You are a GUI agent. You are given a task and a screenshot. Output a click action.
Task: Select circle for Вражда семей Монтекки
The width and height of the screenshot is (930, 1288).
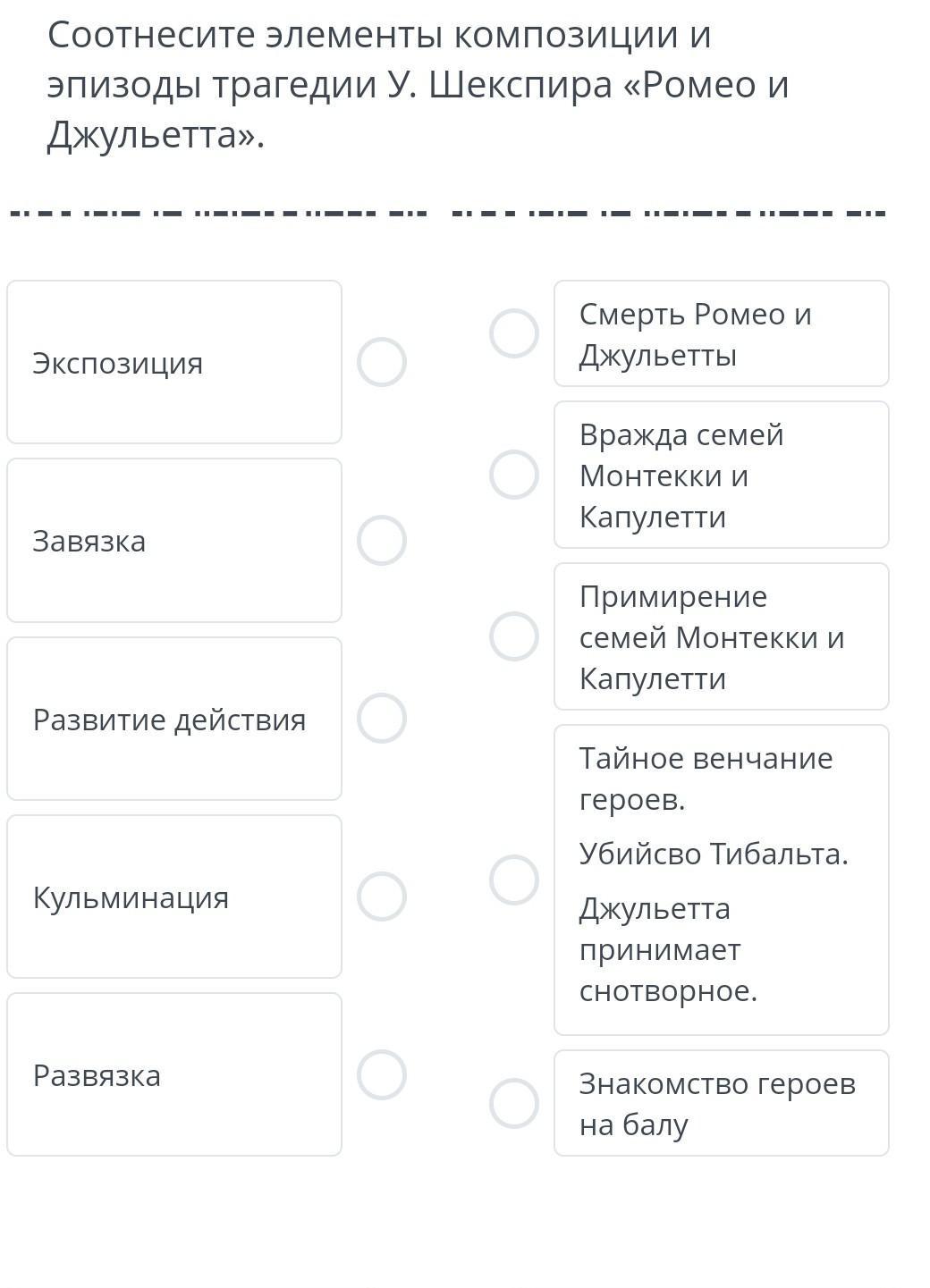(x=514, y=474)
